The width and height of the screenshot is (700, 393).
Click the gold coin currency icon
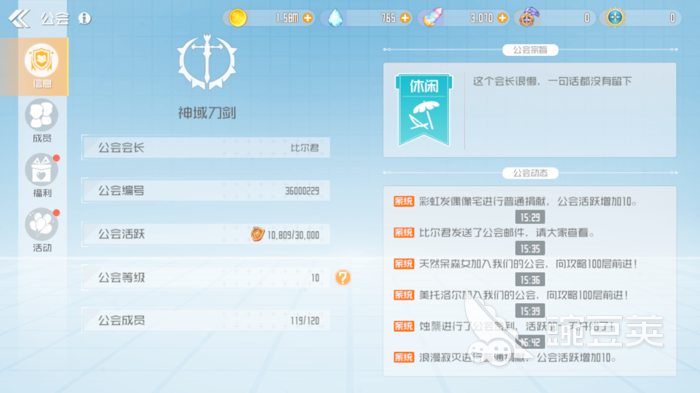238,18
